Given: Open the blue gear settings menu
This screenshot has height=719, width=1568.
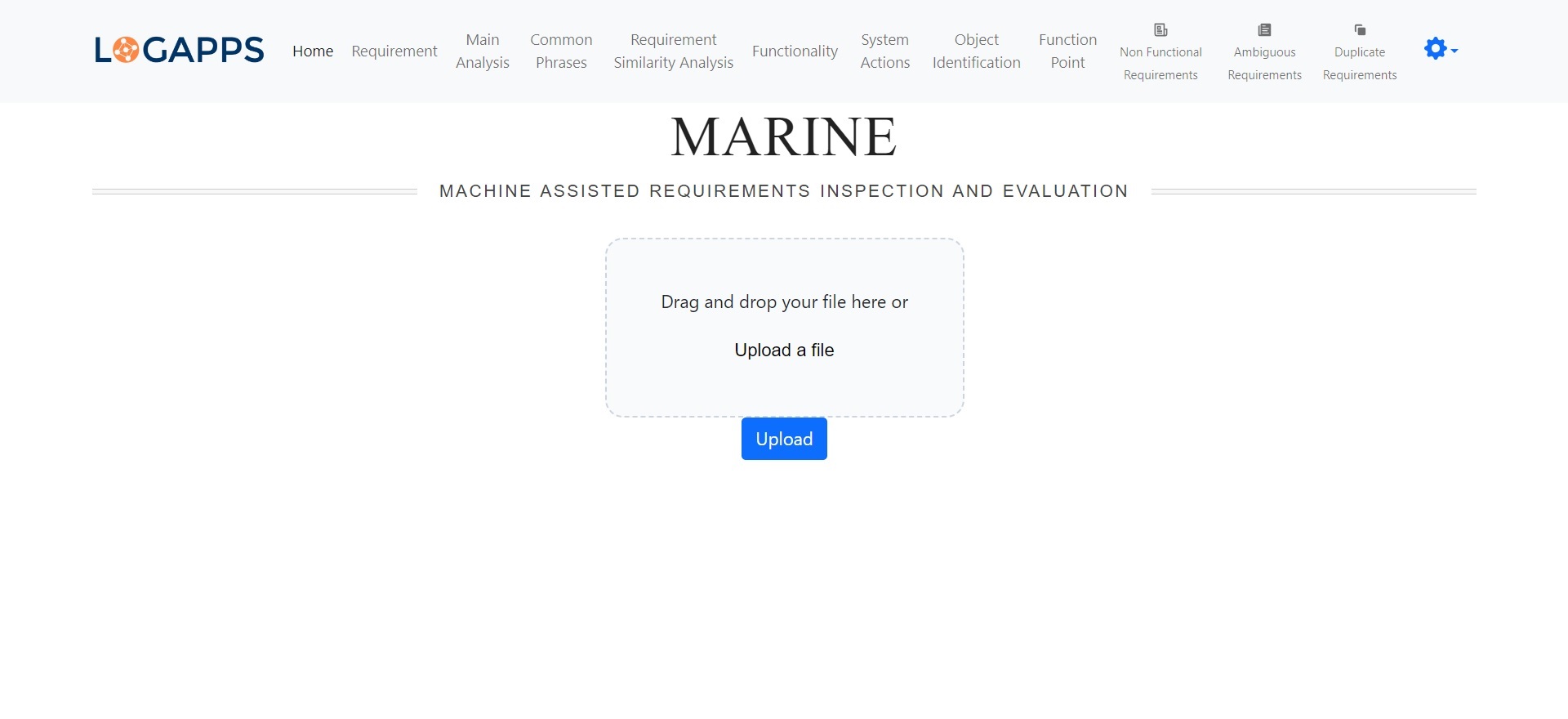Looking at the screenshot, I should coord(1440,49).
